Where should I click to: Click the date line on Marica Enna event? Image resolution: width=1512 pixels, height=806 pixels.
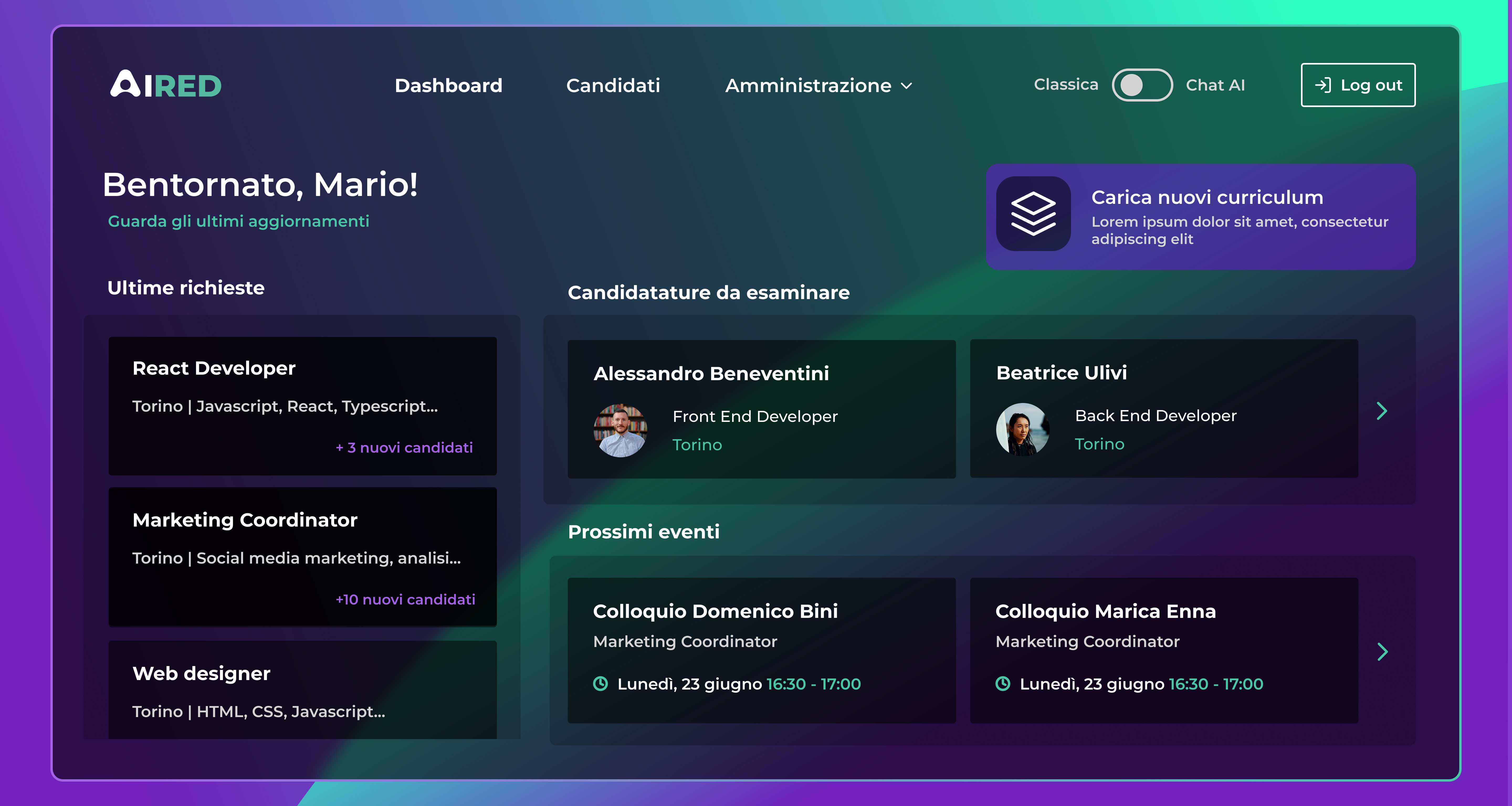[x=1142, y=684]
